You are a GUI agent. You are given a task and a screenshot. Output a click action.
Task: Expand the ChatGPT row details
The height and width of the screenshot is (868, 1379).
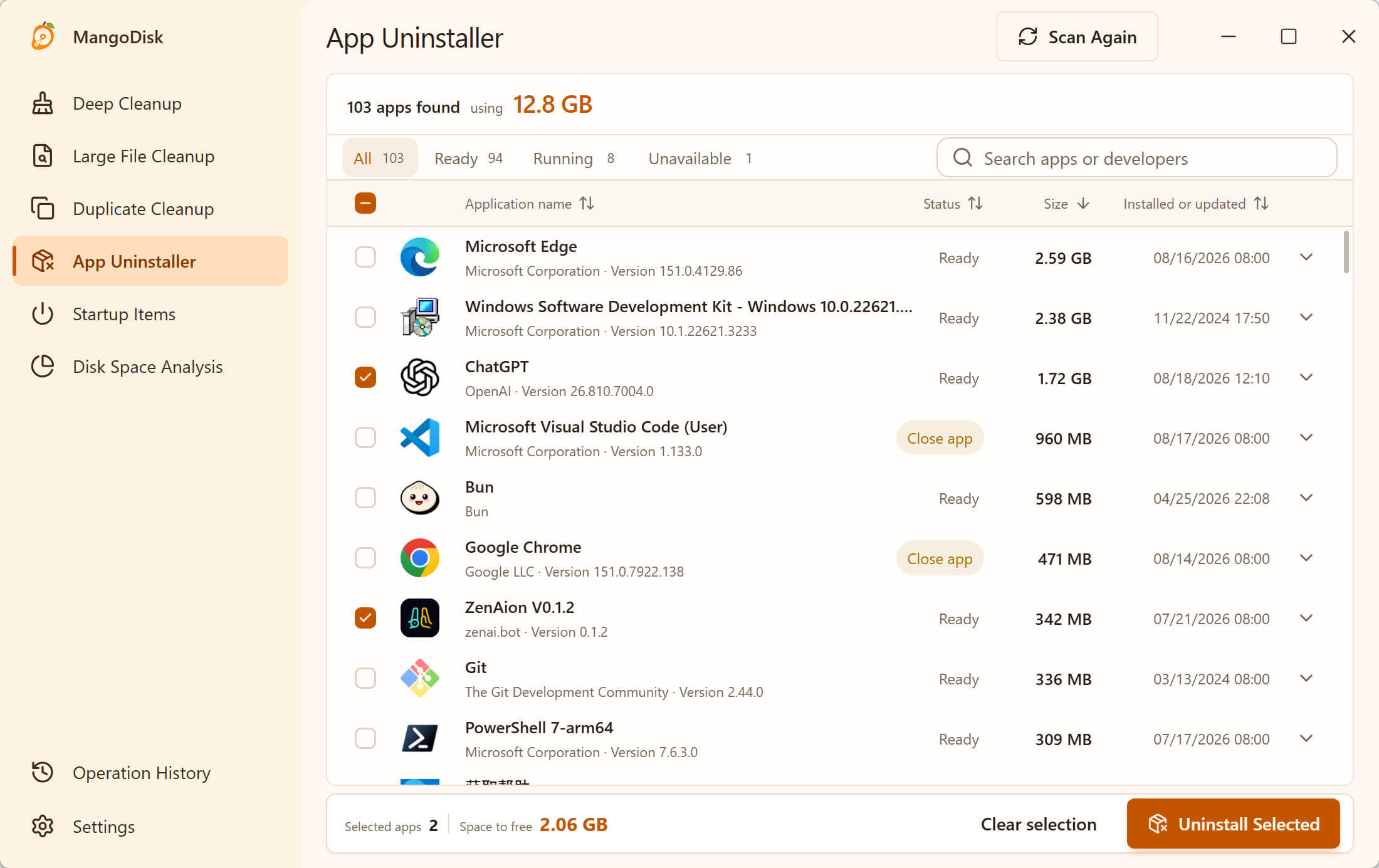coord(1306,377)
